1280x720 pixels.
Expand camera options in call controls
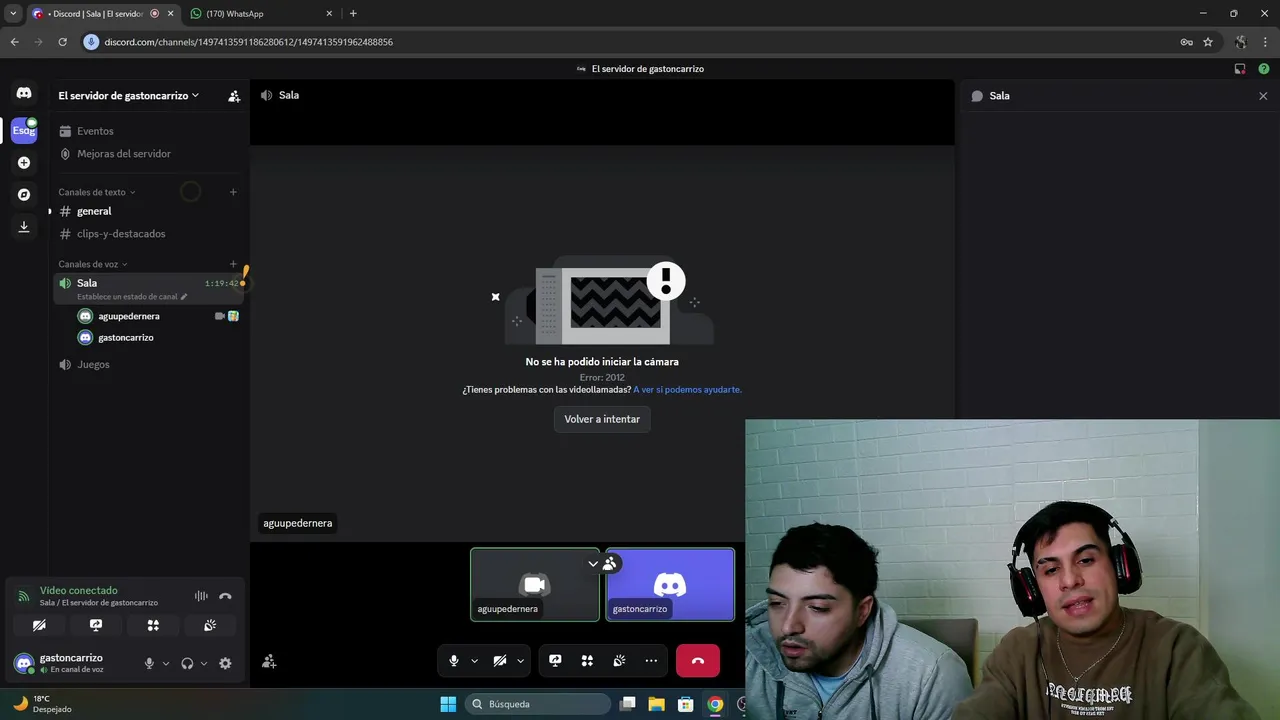(x=520, y=661)
